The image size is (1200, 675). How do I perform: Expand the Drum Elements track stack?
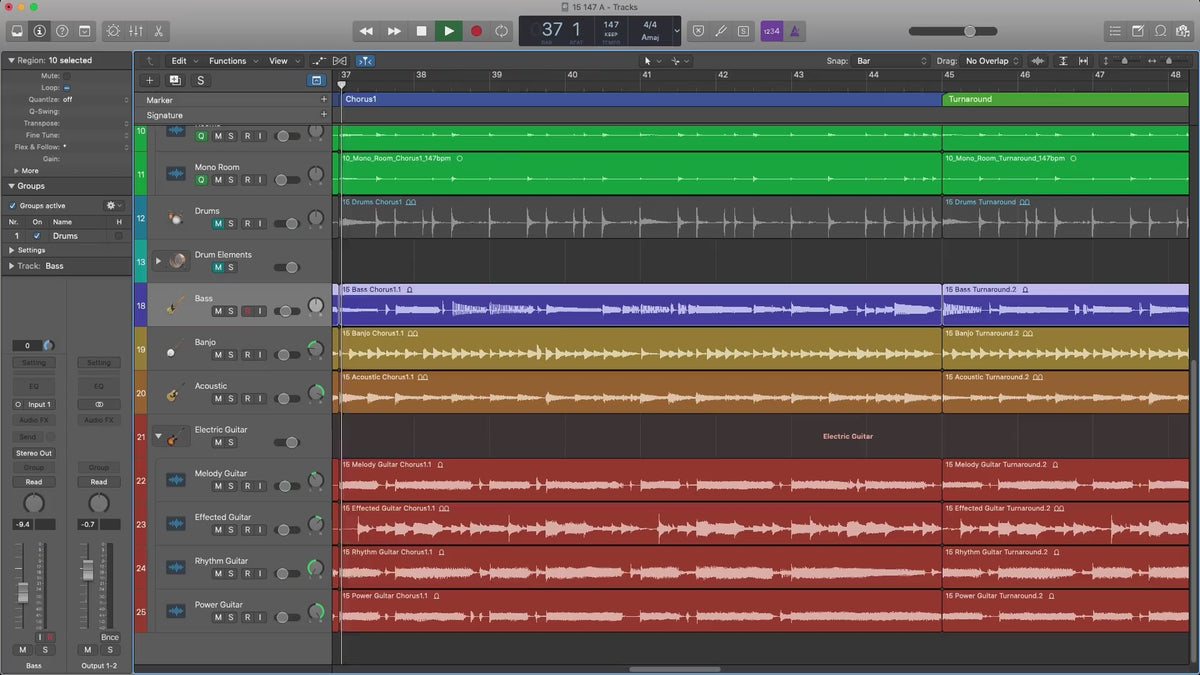[157, 261]
